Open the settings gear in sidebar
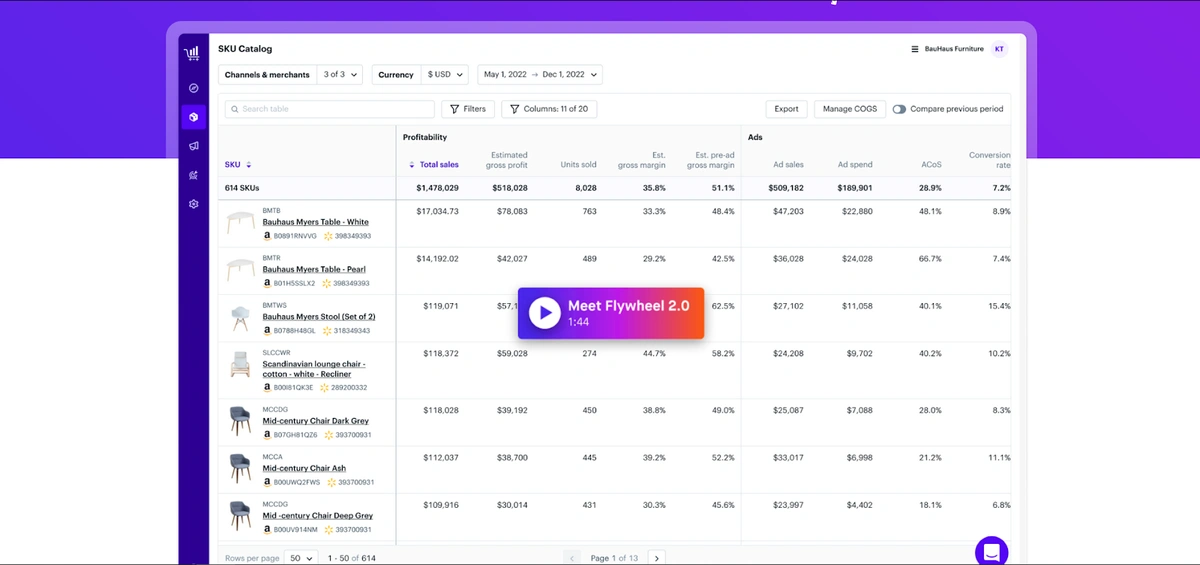Screen dimensions: 1200x565 click(x=193, y=204)
